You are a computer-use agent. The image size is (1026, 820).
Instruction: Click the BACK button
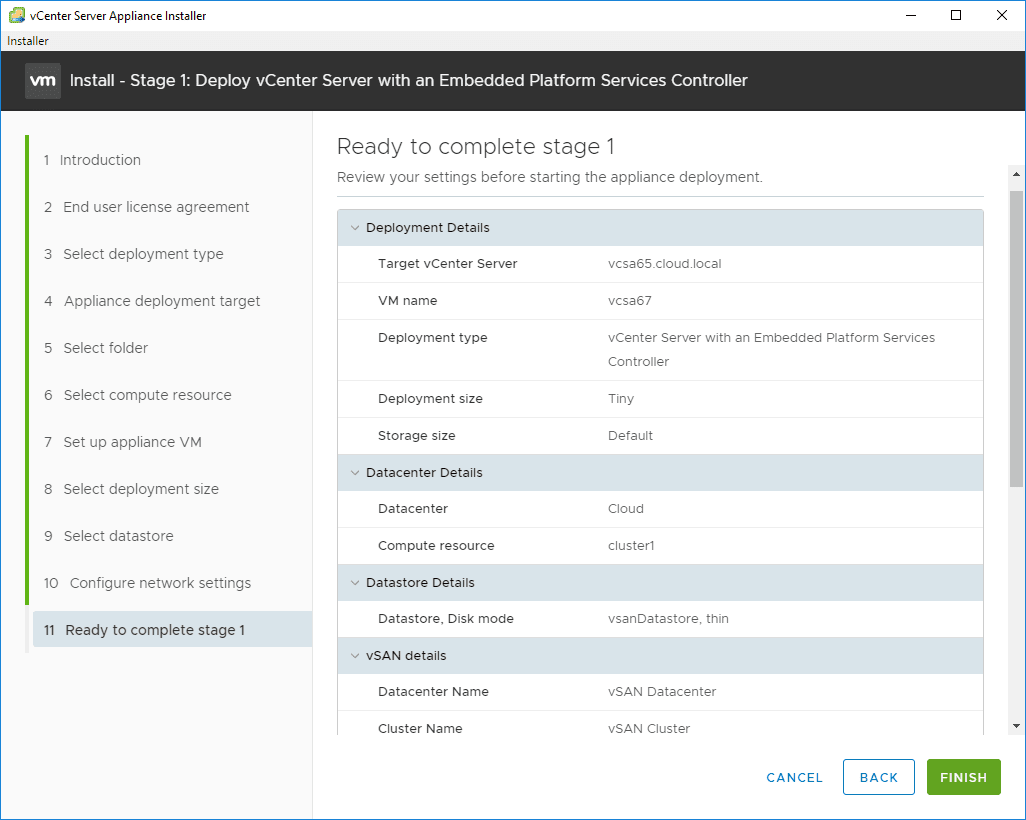click(x=878, y=777)
